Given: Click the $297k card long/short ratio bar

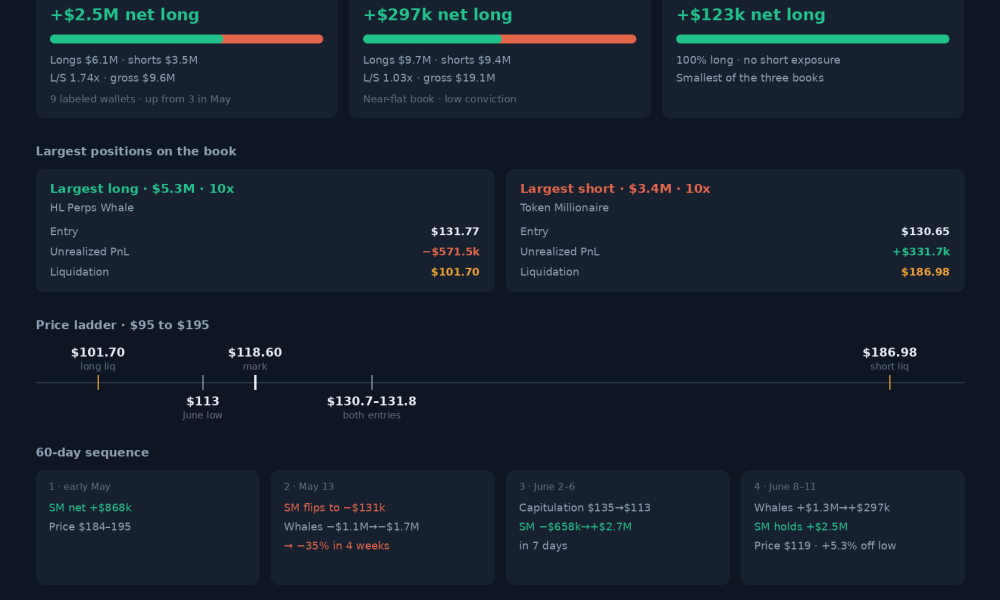Looking at the screenshot, I should 499,39.
